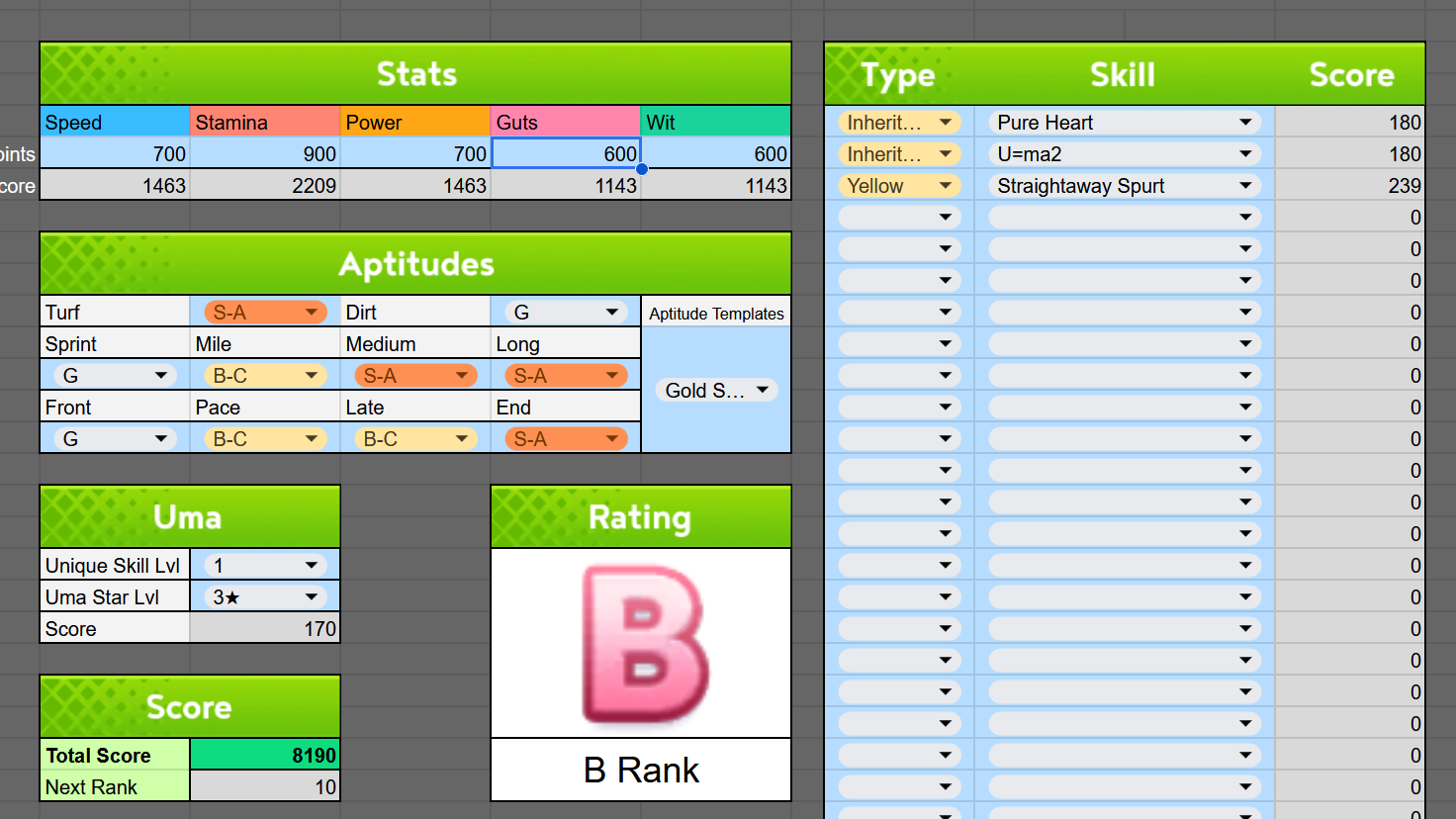1456x819 pixels.
Task: Select the Uma Star Lvl label
Action: point(115,596)
